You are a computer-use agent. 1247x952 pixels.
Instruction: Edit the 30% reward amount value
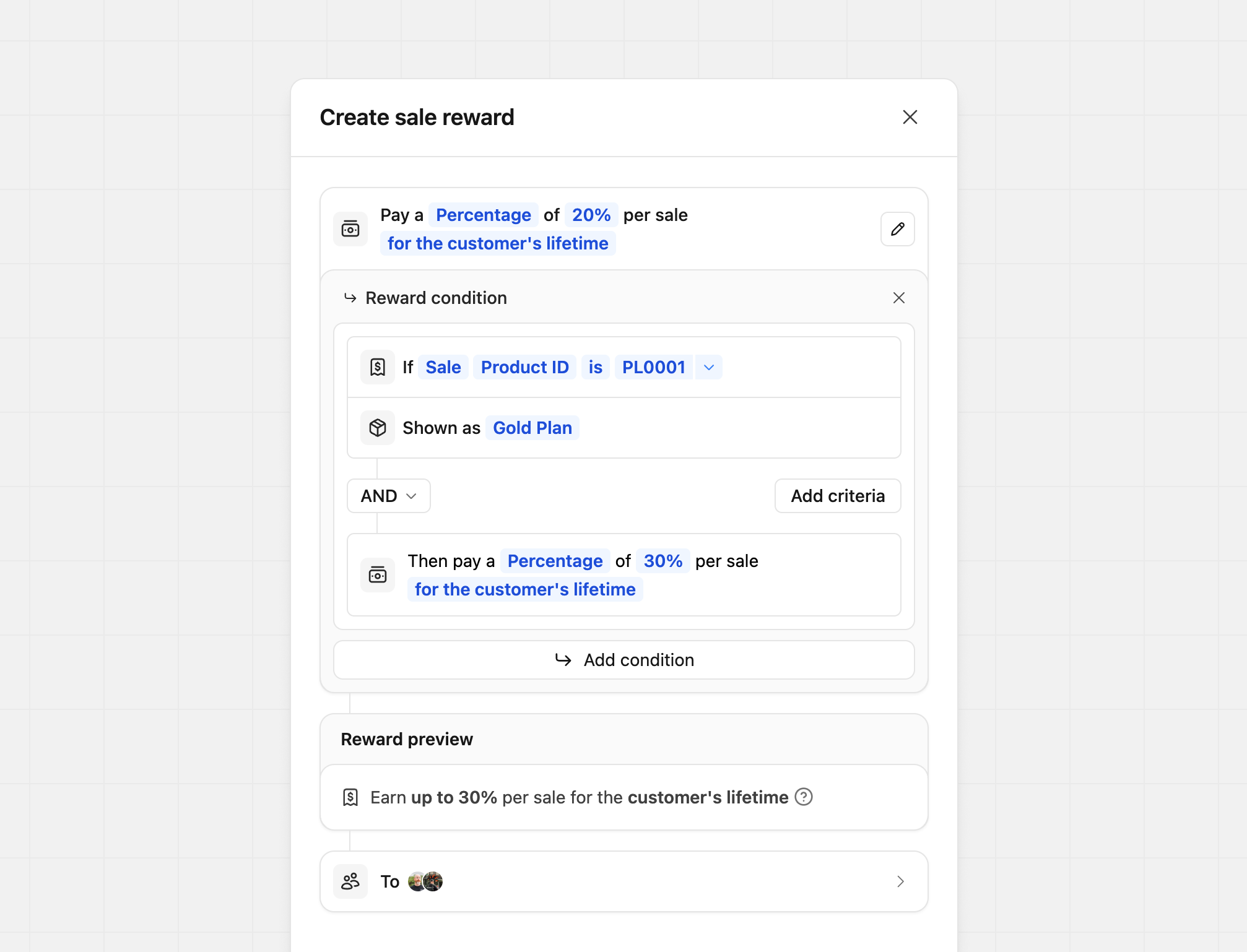coord(663,561)
